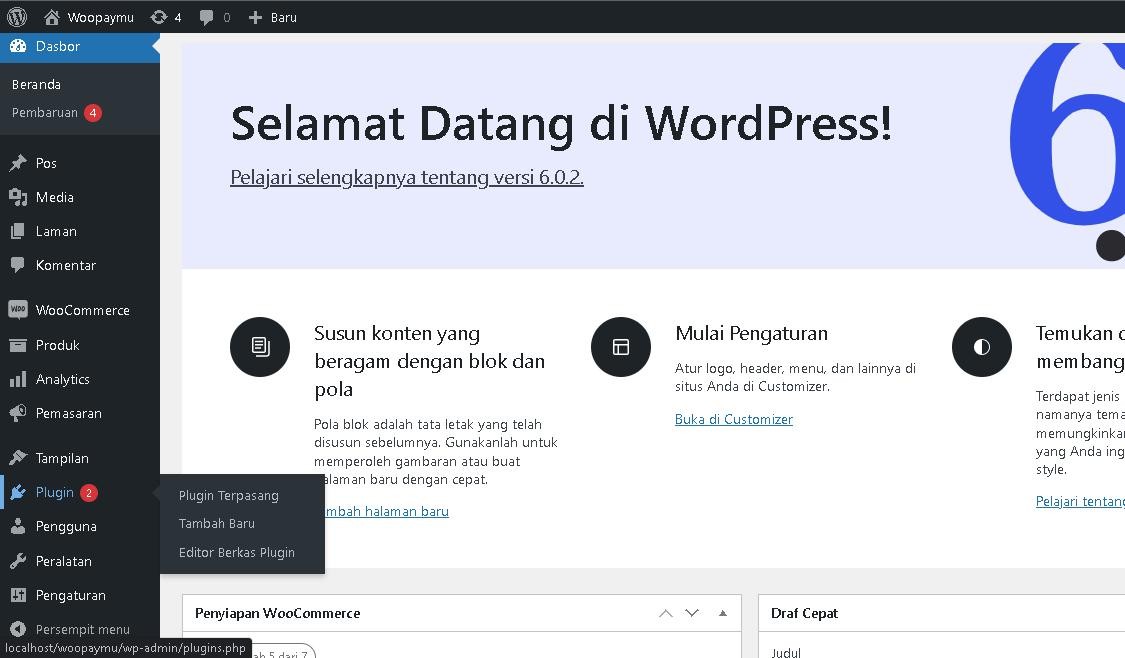1125x658 pixels.
Task: Click the Persempit menu label
Action: click(x=83, y=629)
